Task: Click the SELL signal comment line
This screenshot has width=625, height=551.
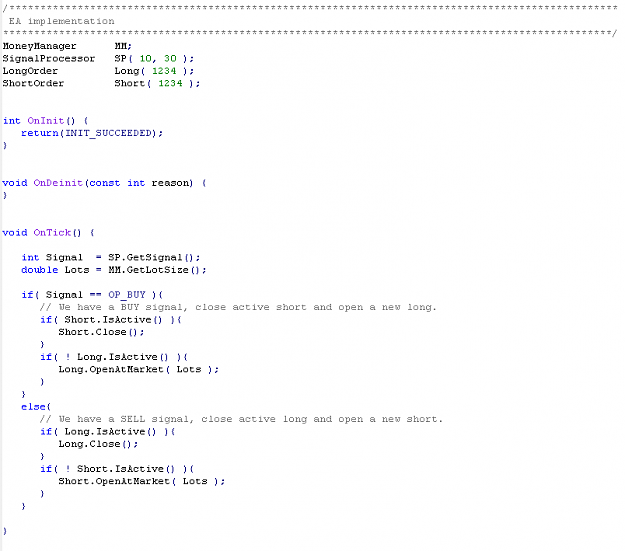Action: 241,419
